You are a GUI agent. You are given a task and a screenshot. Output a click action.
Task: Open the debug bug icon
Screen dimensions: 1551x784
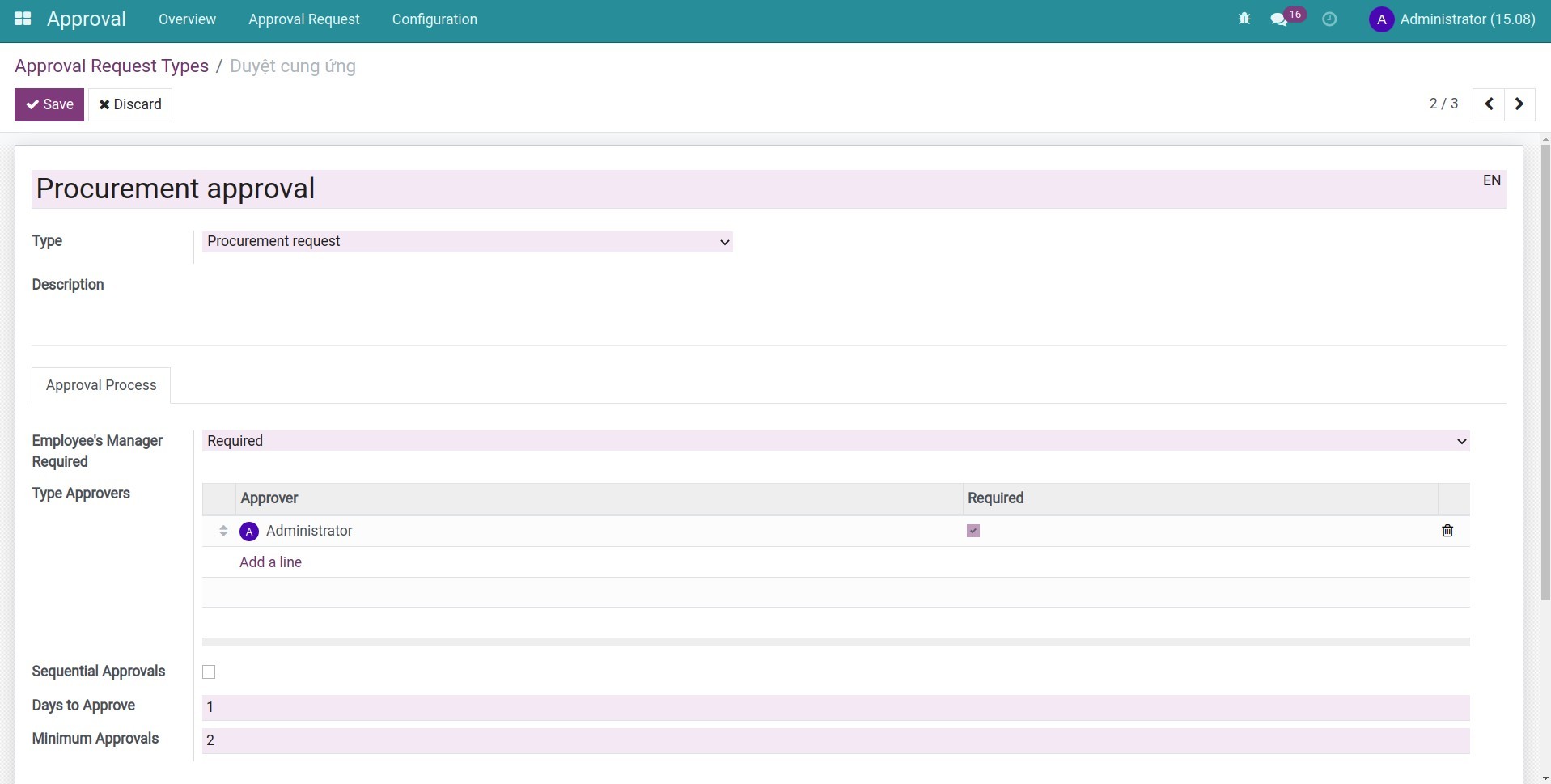pos(1244,19)
